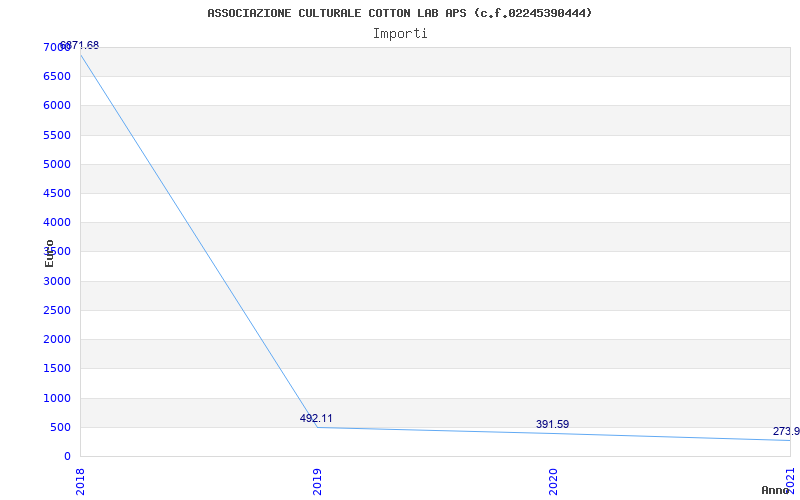800x500 pixels.
Task: Select the 391.59 data label
Action: [x=553, y=424]
